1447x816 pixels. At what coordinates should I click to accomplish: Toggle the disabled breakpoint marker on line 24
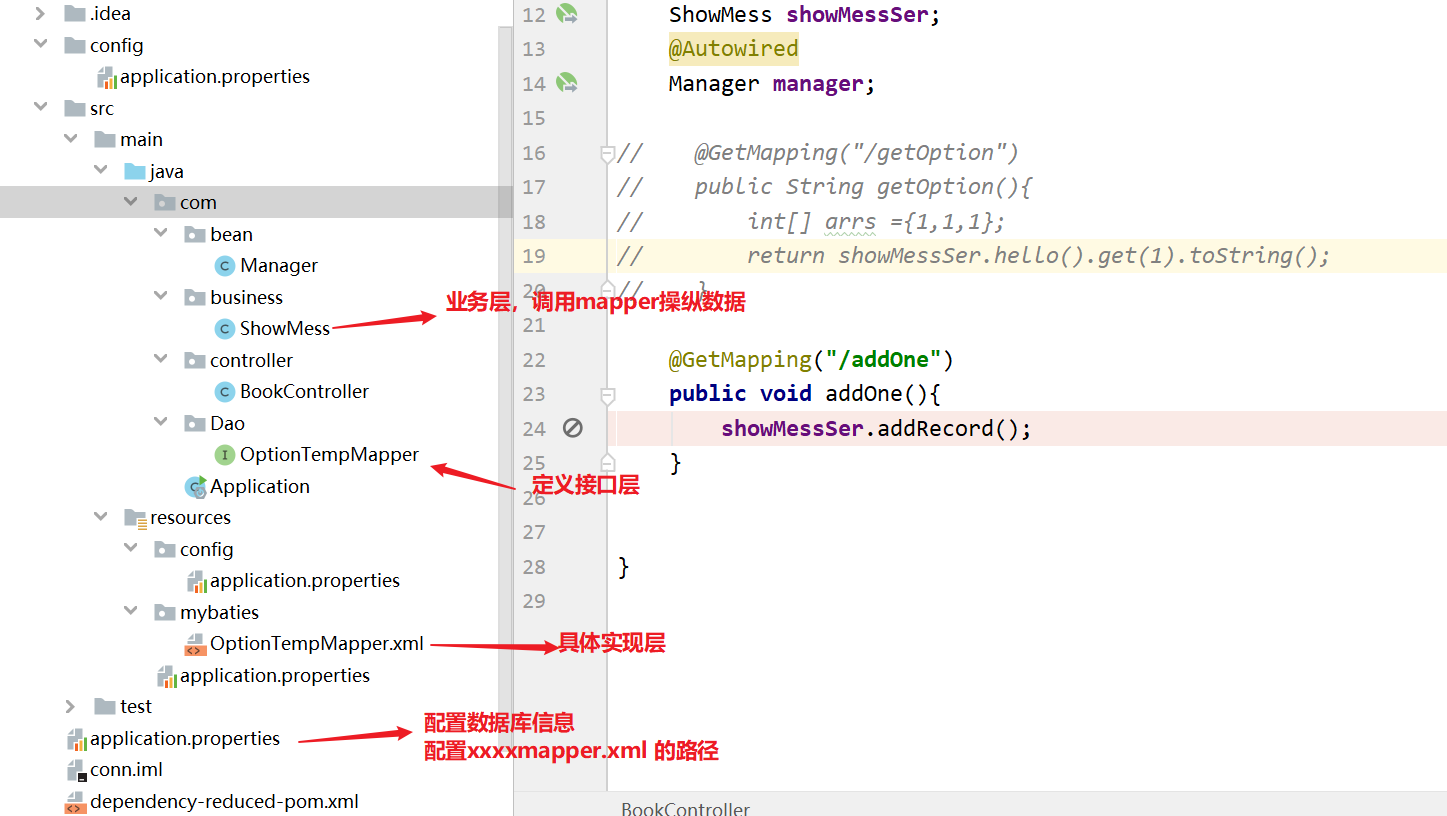[573, 428]
